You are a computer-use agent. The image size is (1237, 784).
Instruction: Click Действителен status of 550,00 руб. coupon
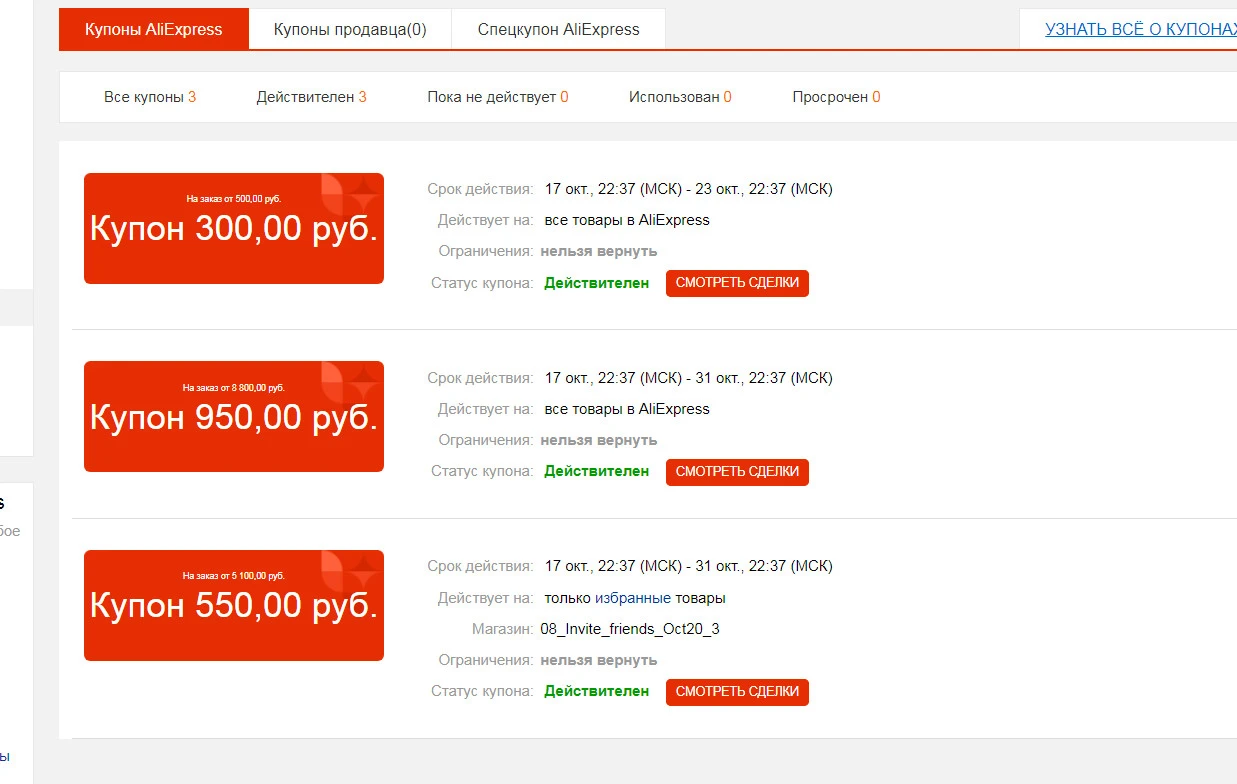(596, 691)
